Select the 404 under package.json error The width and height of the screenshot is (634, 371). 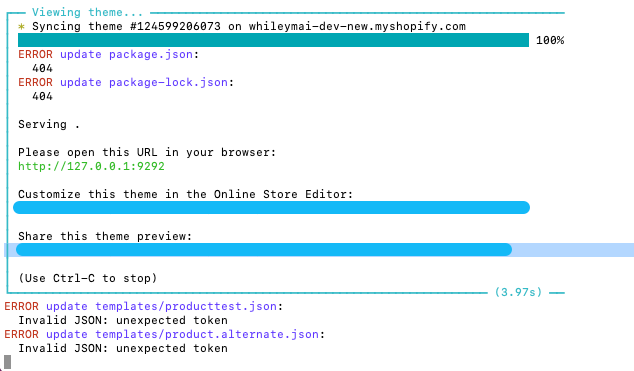42,68
